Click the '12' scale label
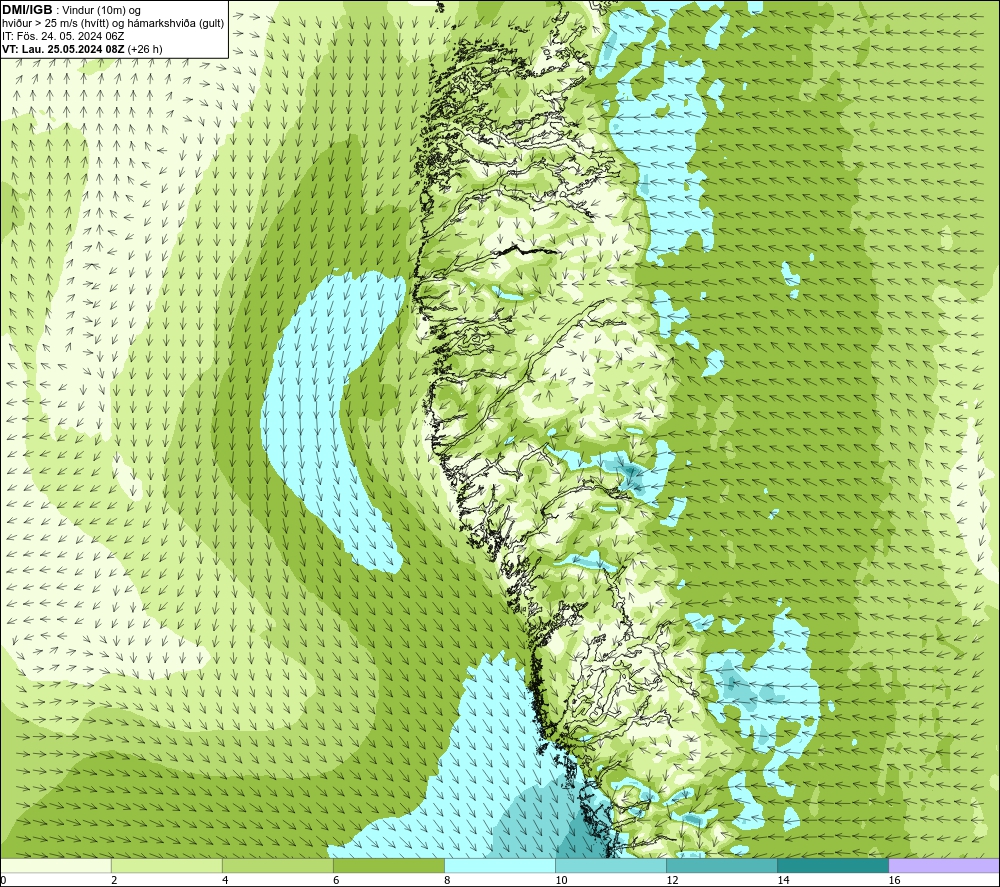1000x887 pixels. [x=672, y=880]
